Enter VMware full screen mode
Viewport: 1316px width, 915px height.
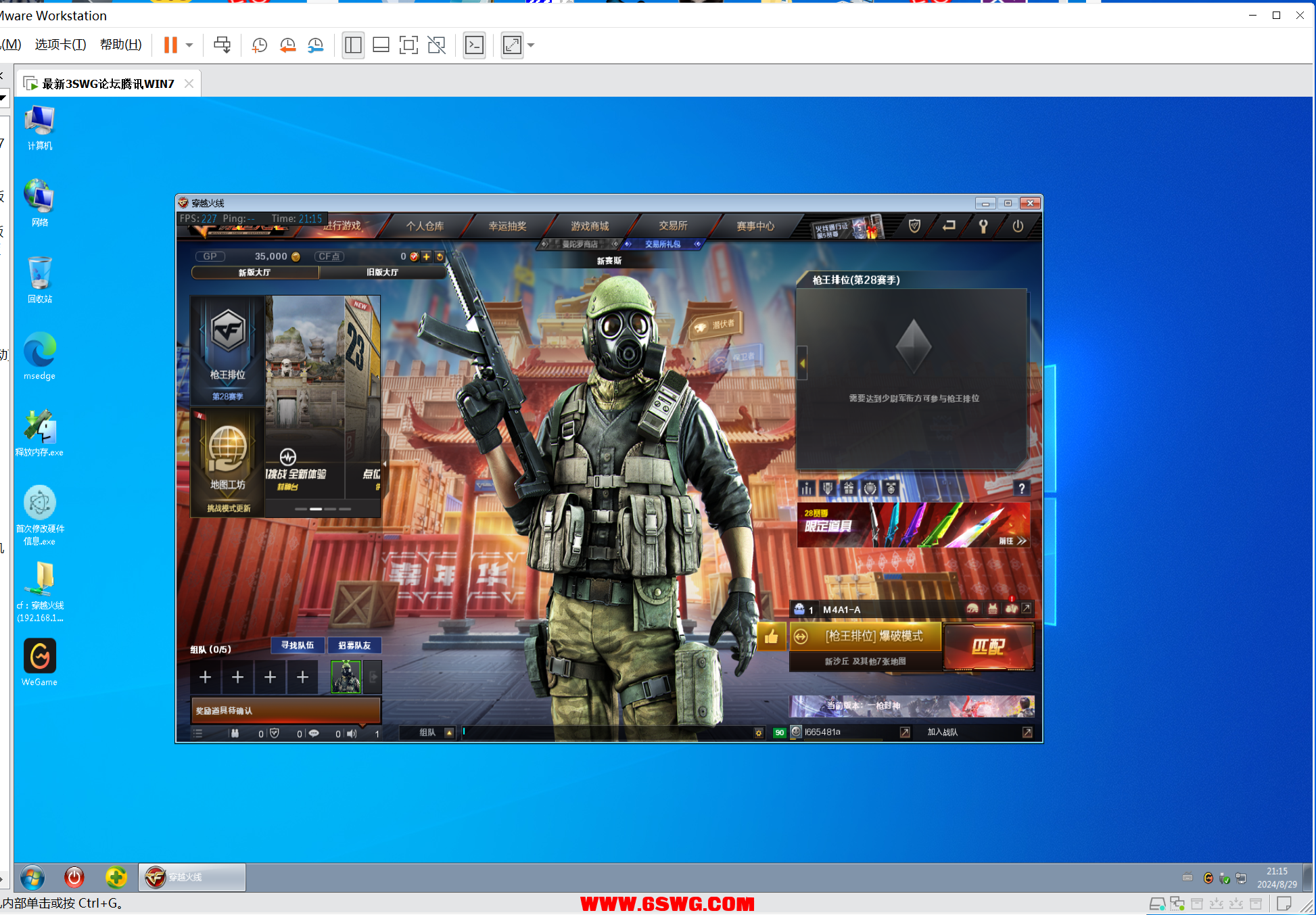tap(408, 45)
